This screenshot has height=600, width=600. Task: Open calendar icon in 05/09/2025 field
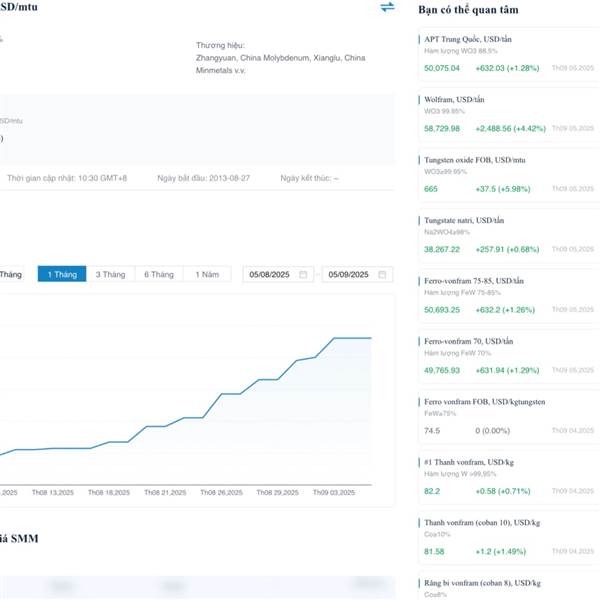point(382,274)
